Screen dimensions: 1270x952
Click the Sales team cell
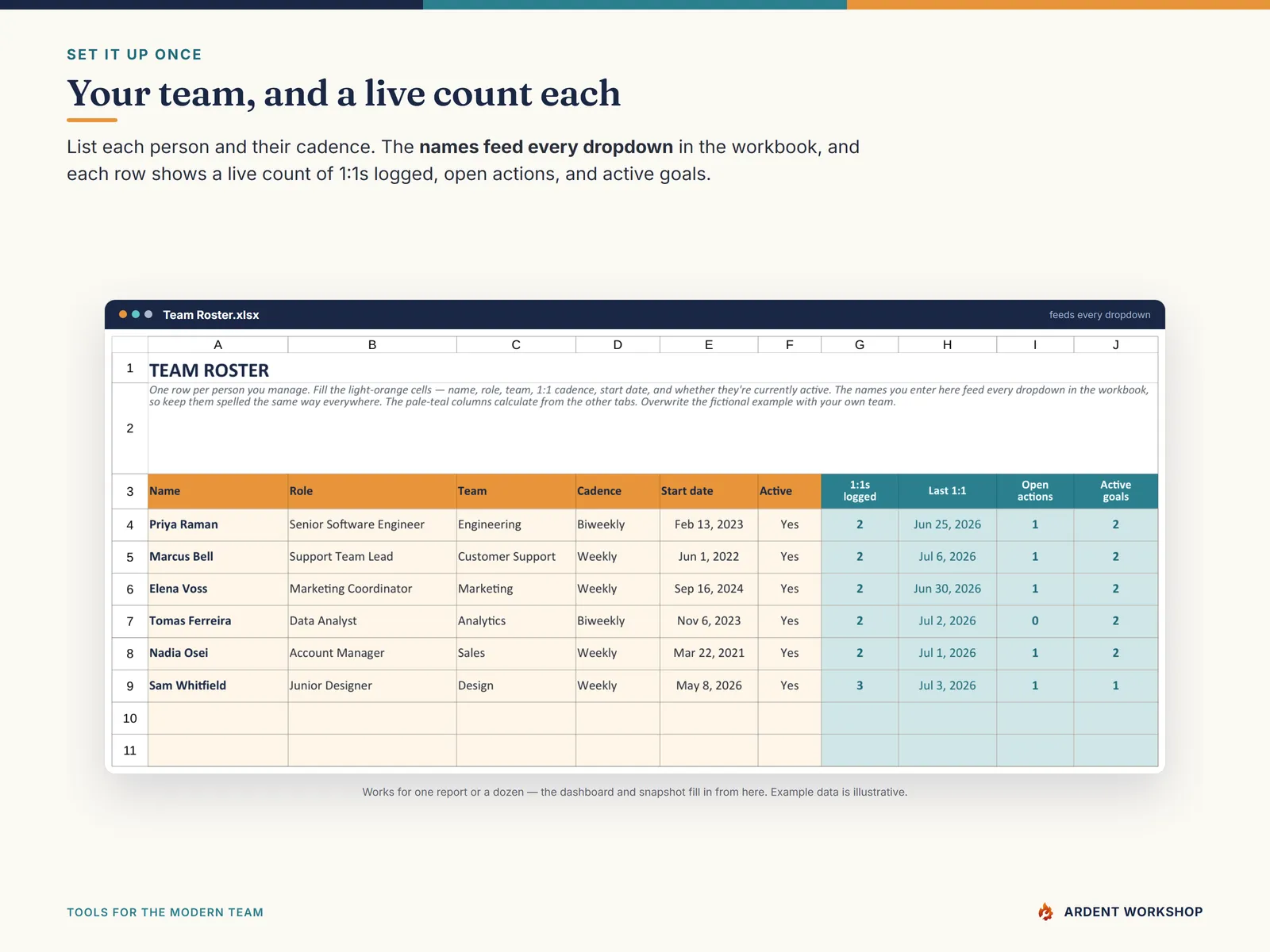516,653
